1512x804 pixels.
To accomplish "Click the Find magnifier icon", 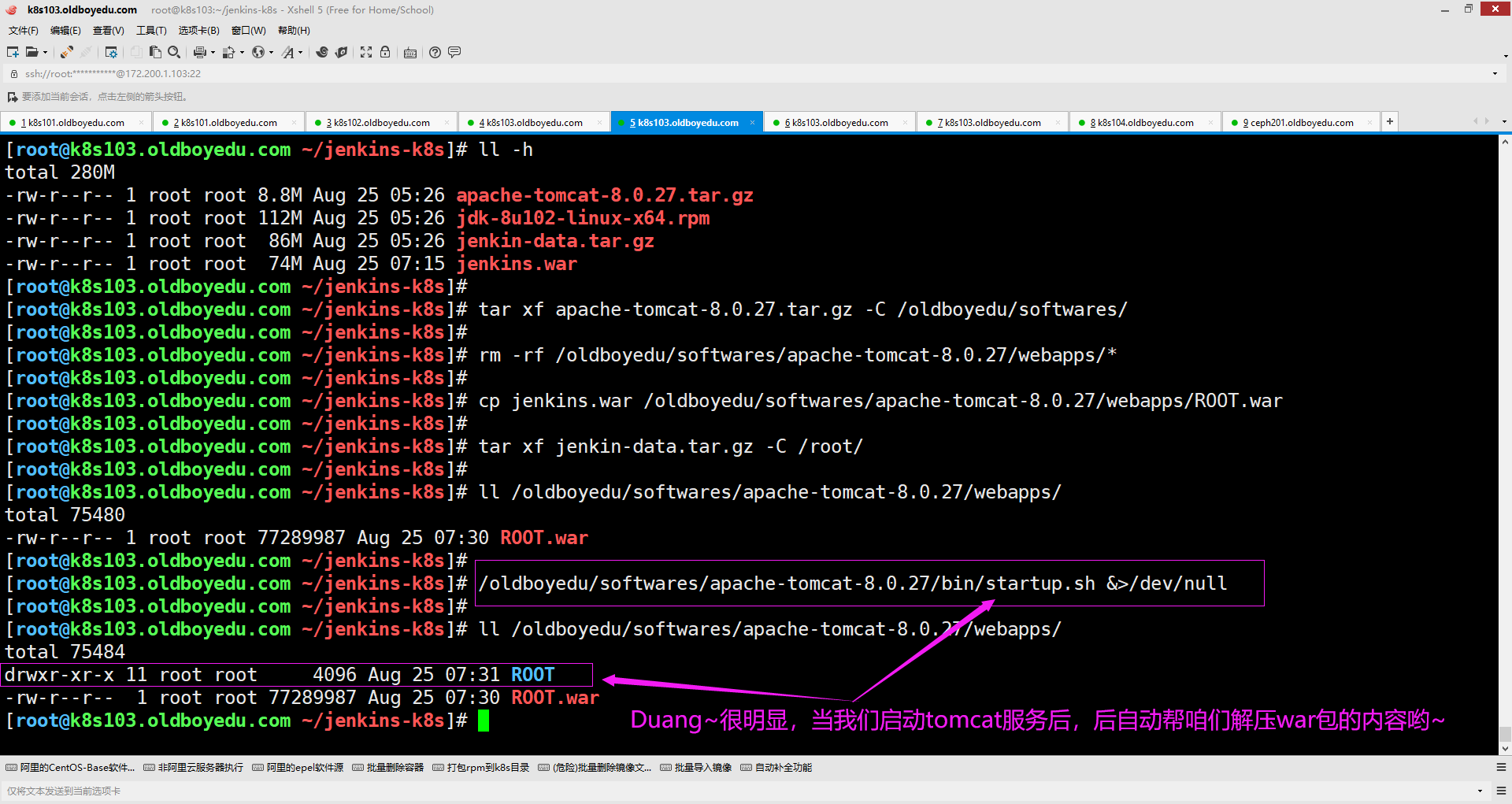I will tap(174, 52).
